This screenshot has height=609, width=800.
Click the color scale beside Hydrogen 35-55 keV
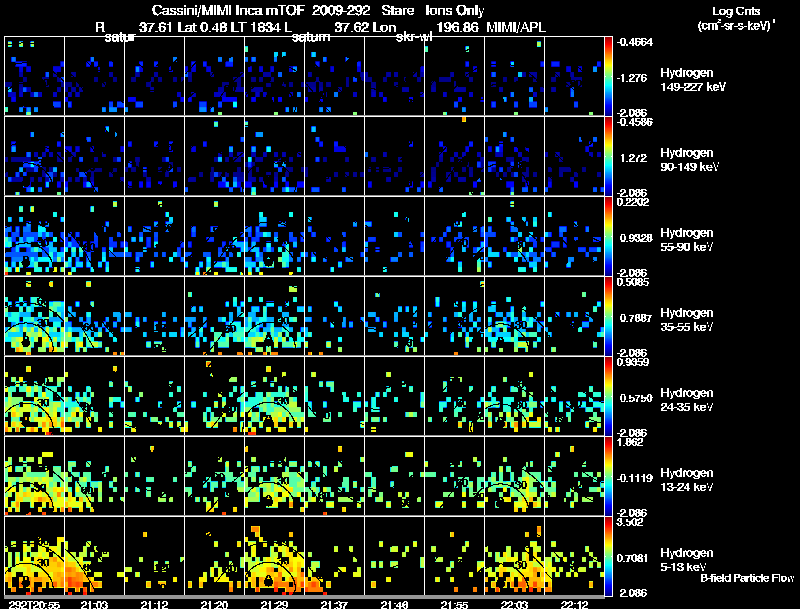(x=608, y=316)
